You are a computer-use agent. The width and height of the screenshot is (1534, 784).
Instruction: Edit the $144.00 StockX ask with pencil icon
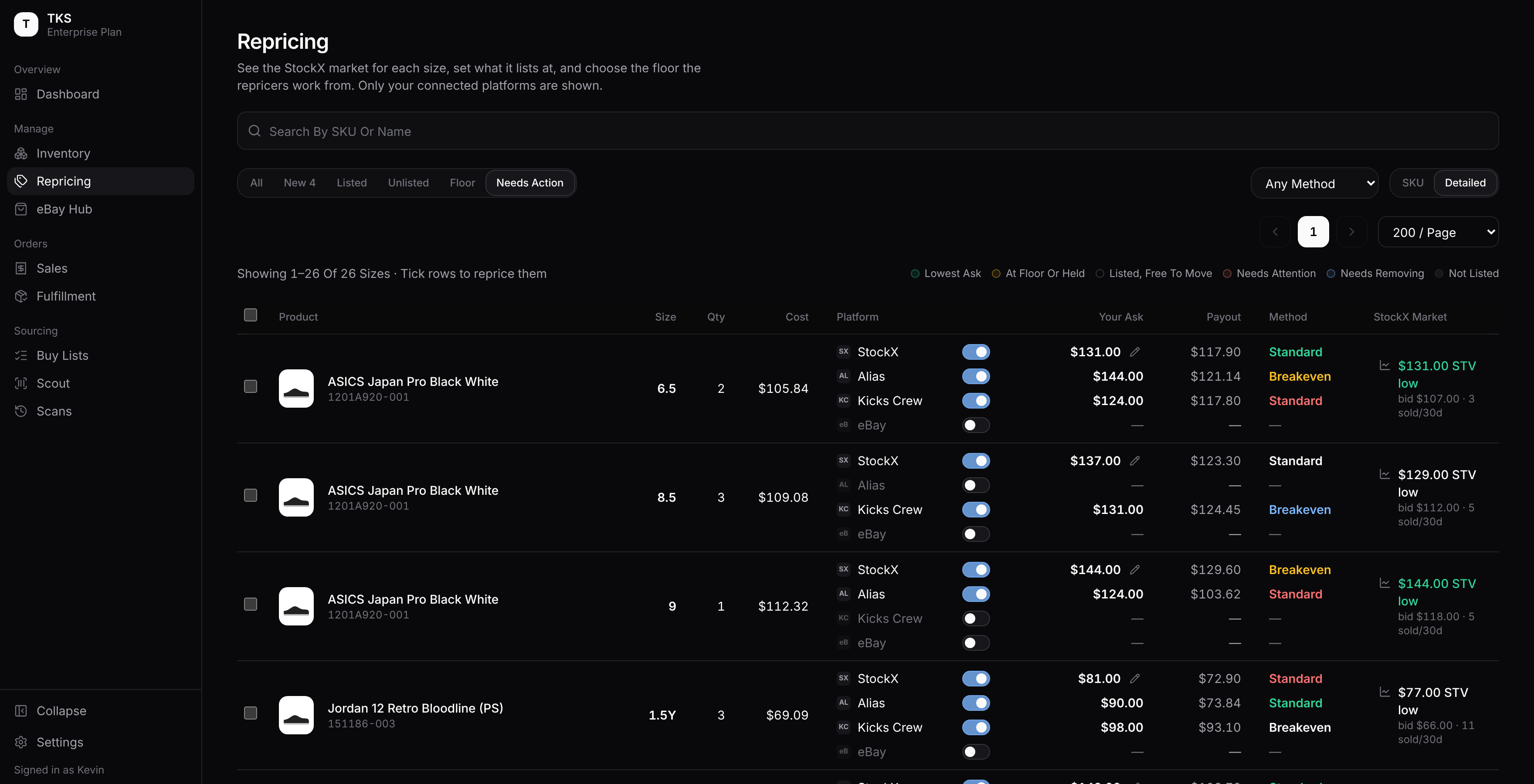click(1135, 570)
